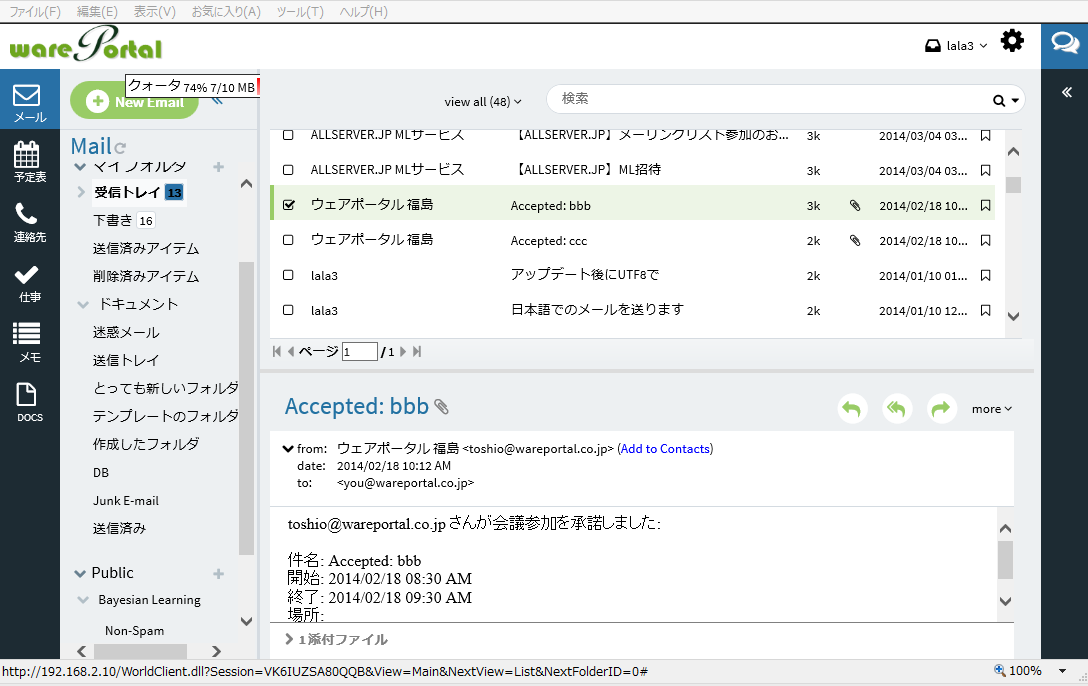The image size is (1088, 686).
Task: Click the reply arrow icon
Action: tap(852, 408)
